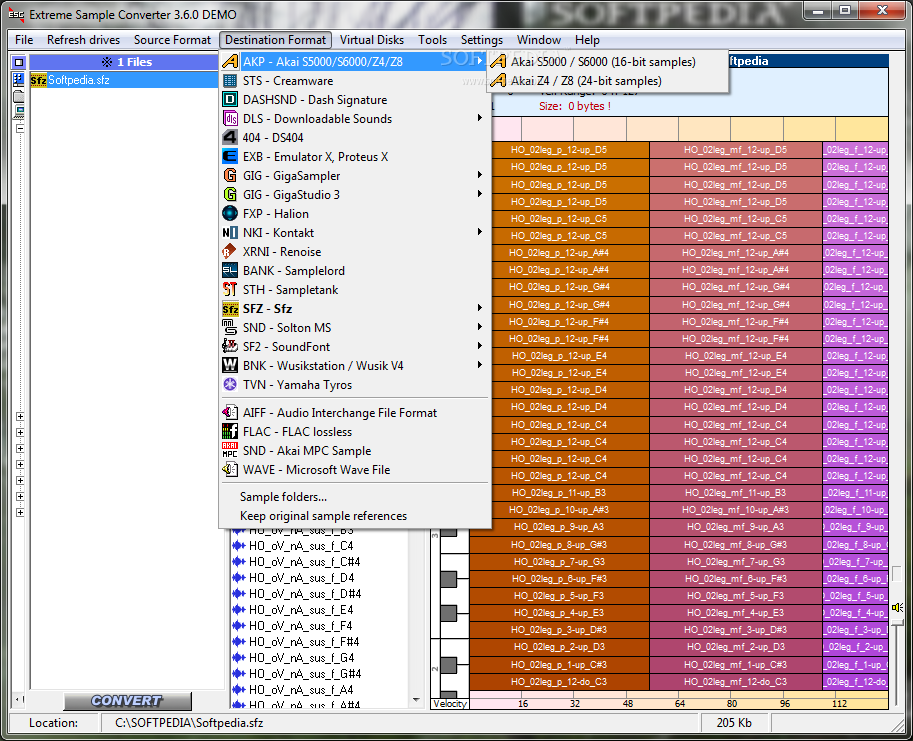Expand GIG GigaStudio 3 submenu arrow

[480, 194]
